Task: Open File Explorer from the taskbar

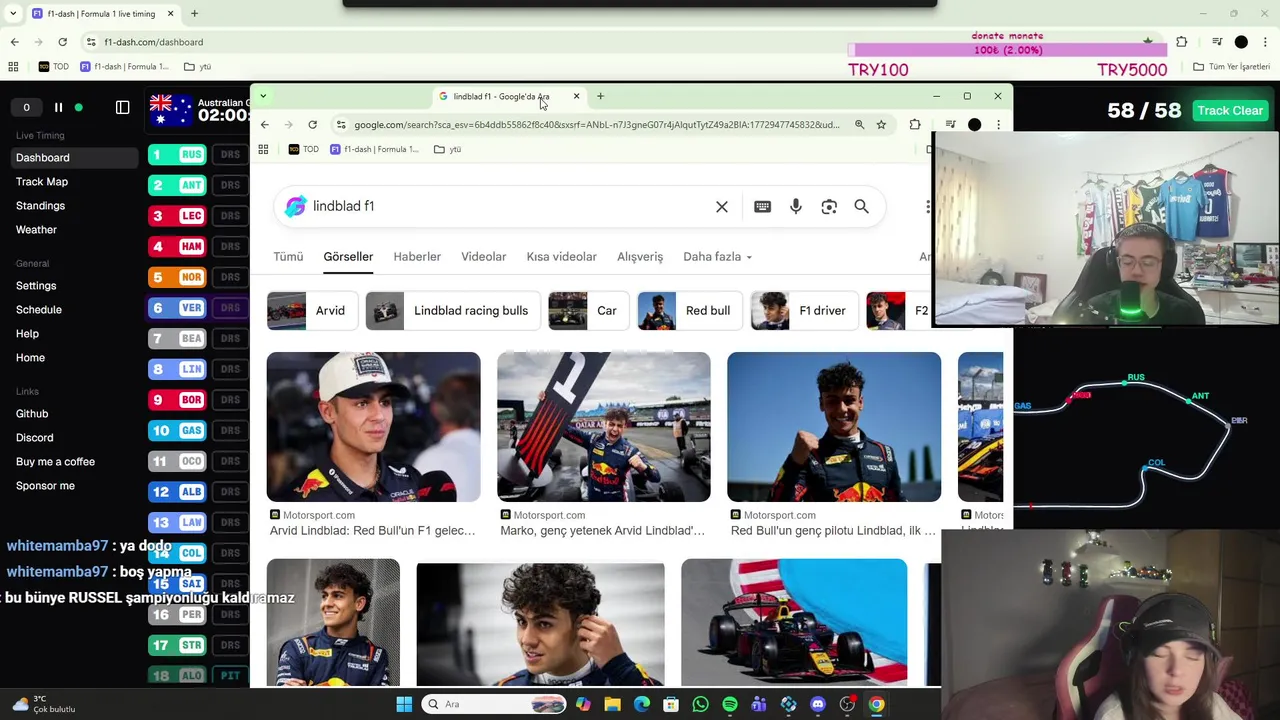Action: point(612,704)
